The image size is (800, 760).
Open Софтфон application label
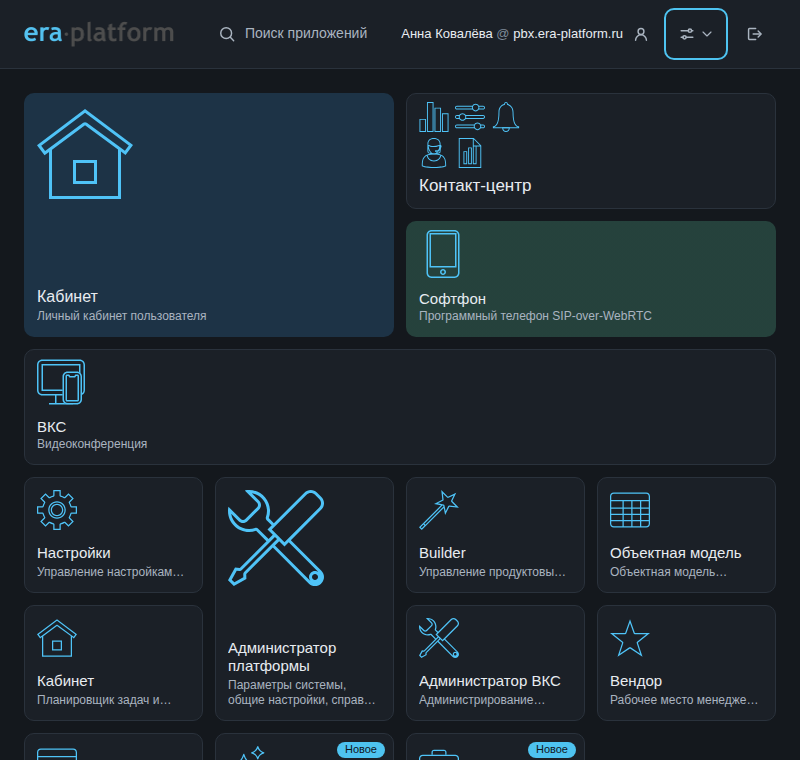pyautogui.click(x=452, y=299)
